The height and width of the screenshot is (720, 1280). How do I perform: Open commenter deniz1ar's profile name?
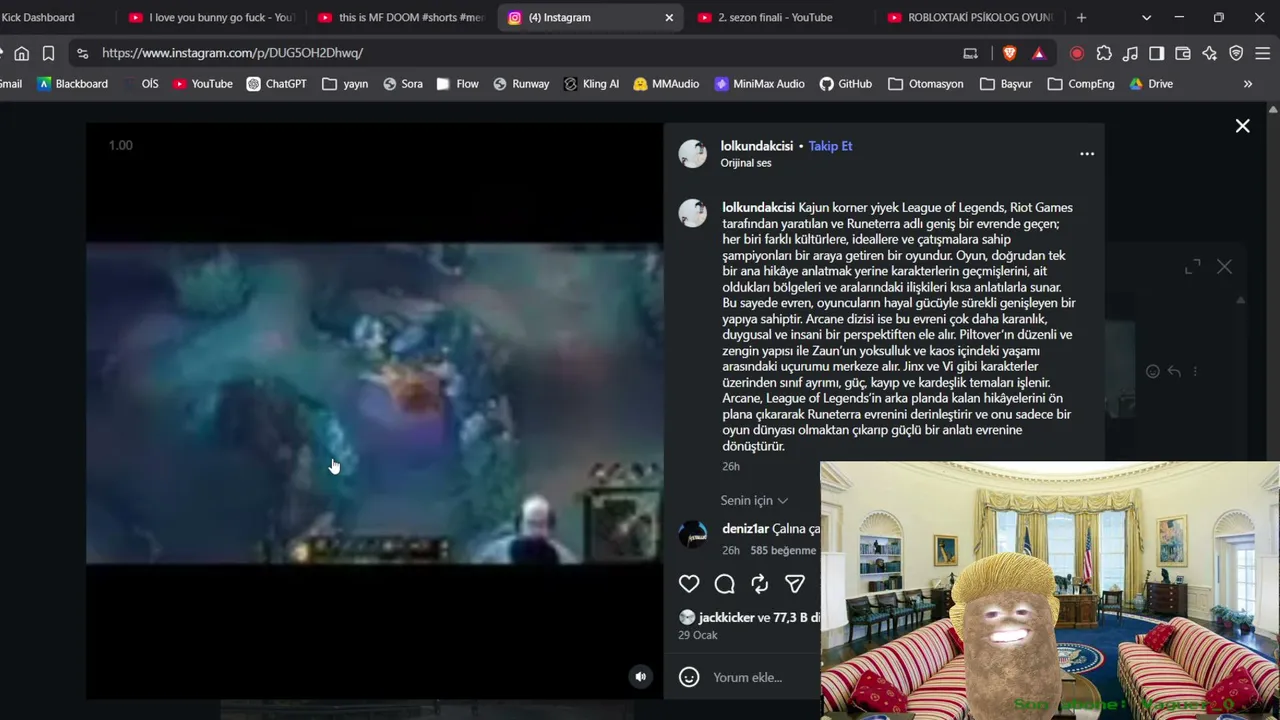(745, 529)
